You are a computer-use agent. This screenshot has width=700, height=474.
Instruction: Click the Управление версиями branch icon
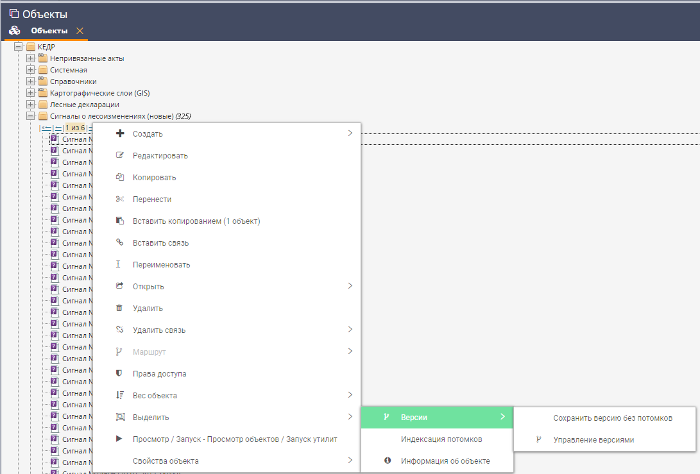click(x=539, y=439)
